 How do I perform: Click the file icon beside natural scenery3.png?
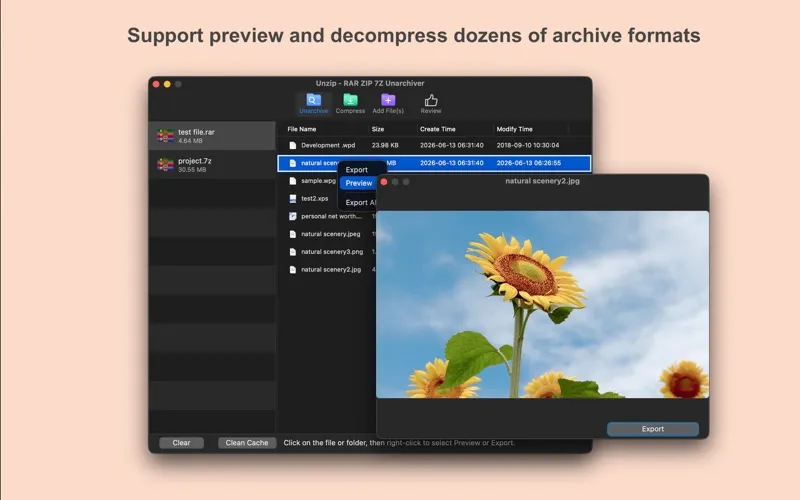click(x=292, y=252)
